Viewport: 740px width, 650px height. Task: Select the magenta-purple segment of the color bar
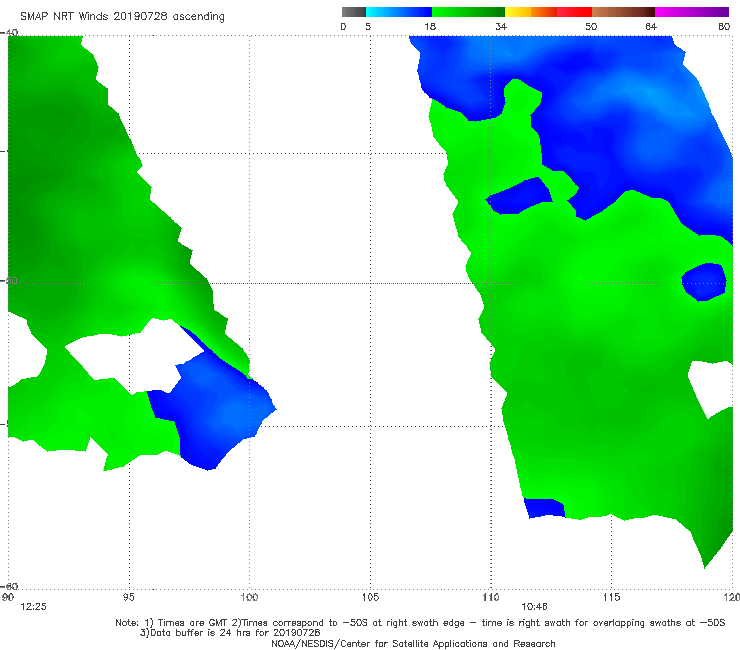coord(692,12)
